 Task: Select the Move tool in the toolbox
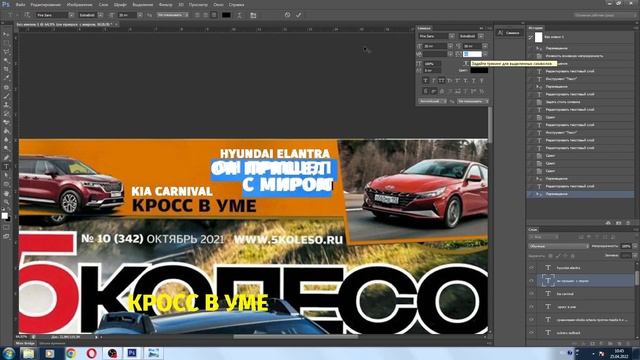tap(6, 34)
